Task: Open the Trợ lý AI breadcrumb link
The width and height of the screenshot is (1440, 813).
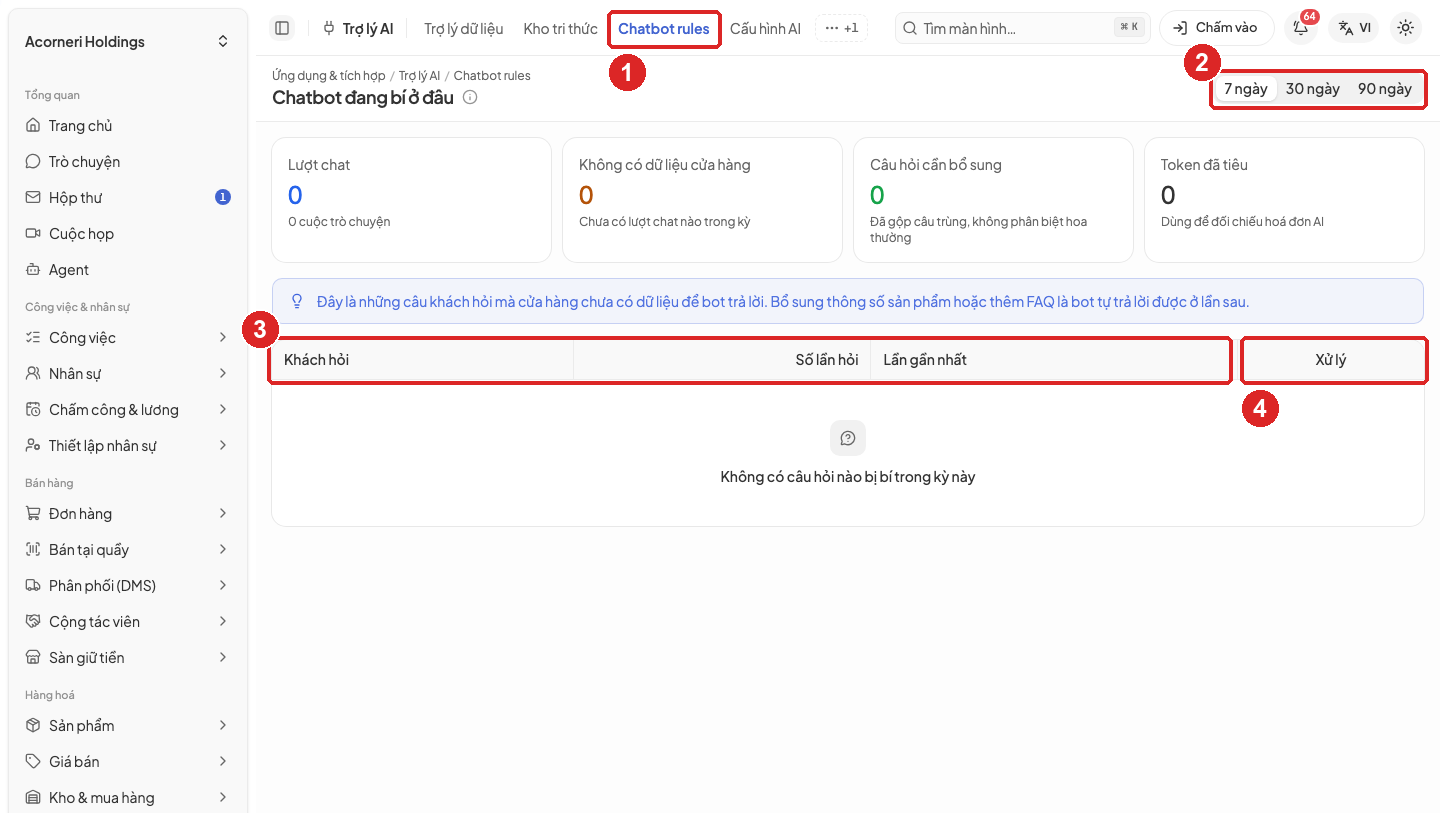Action: 419,76
